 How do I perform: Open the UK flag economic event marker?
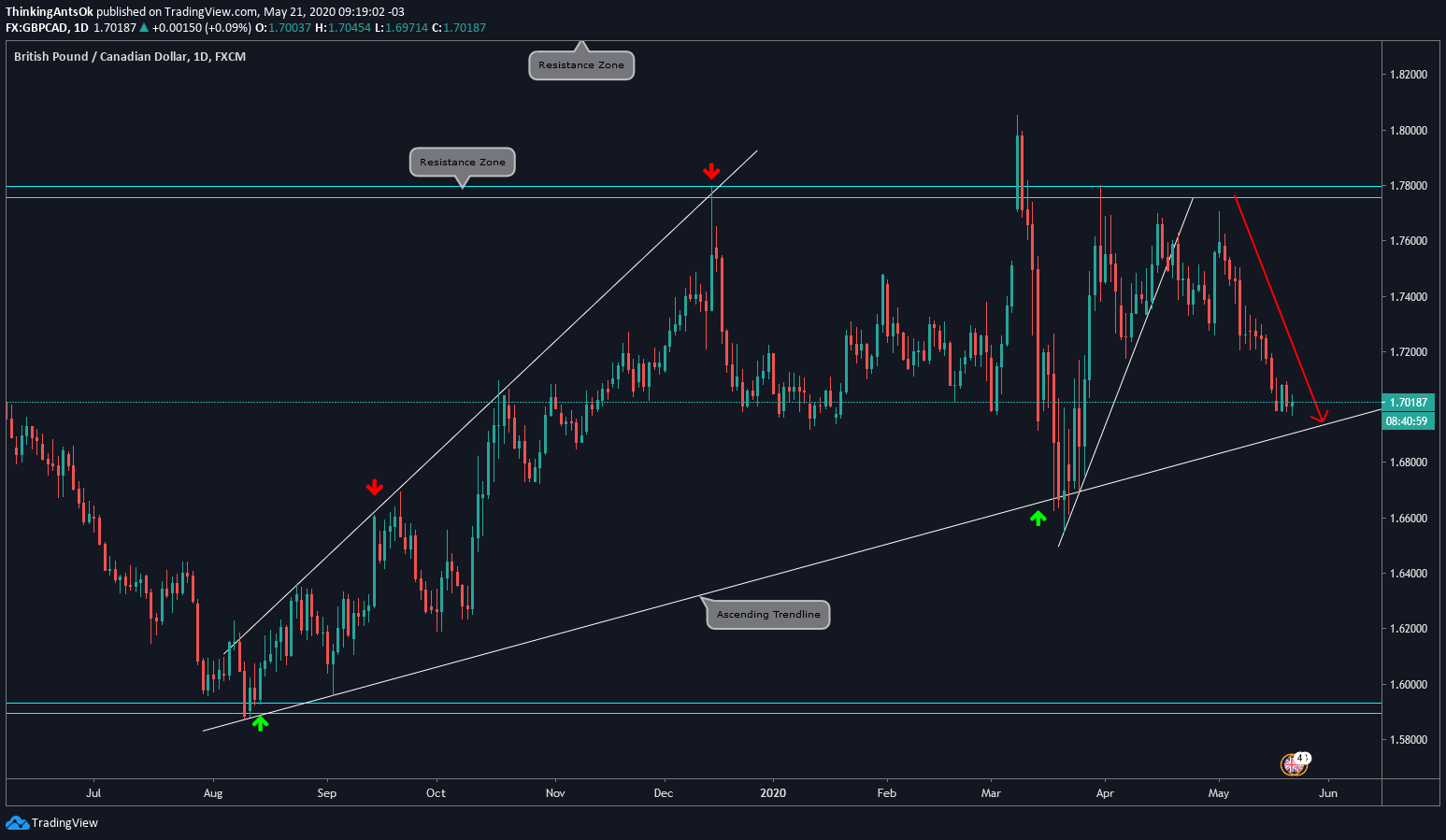click(1294, 764)
